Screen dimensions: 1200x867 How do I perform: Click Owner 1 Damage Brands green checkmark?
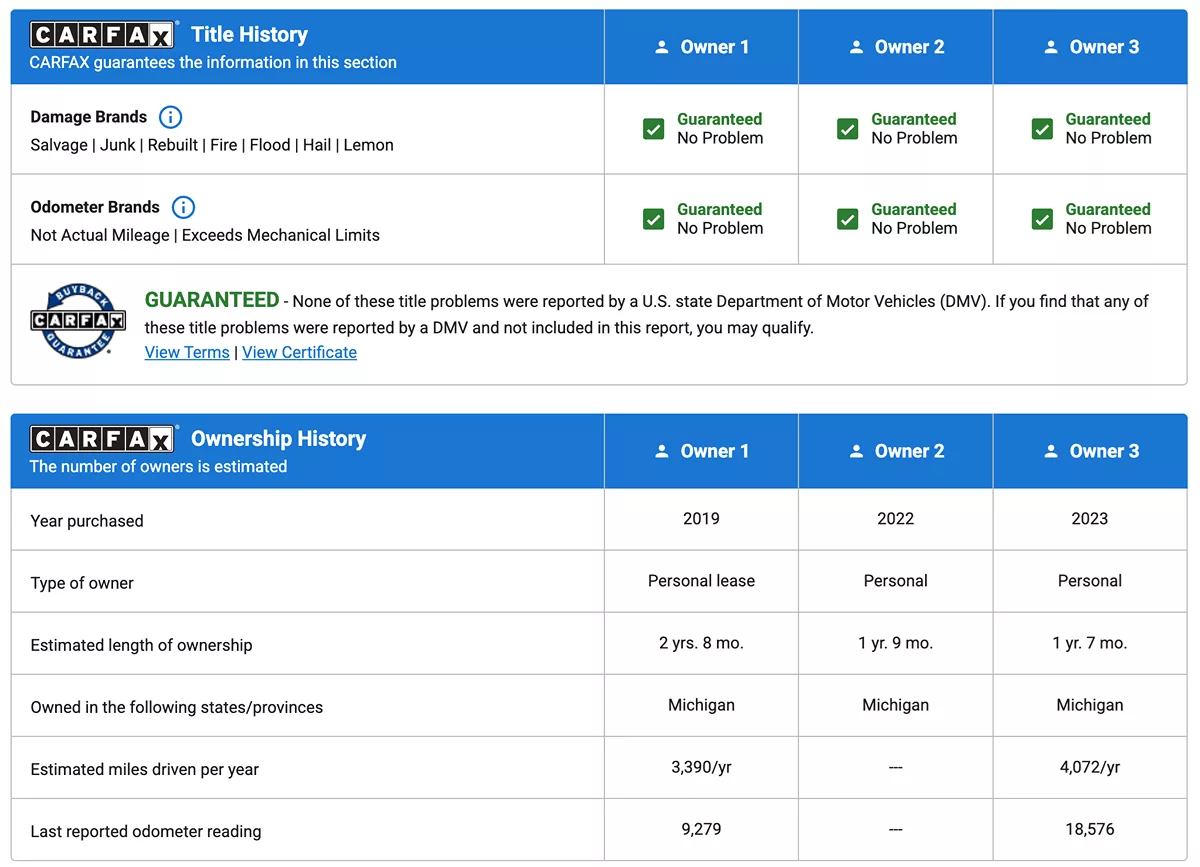(654, 129)
